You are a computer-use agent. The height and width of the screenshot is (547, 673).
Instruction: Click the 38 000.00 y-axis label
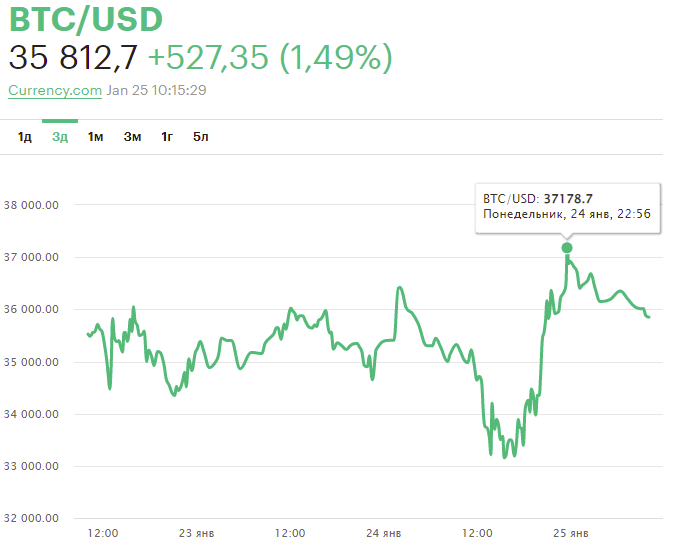pos(32,205)
